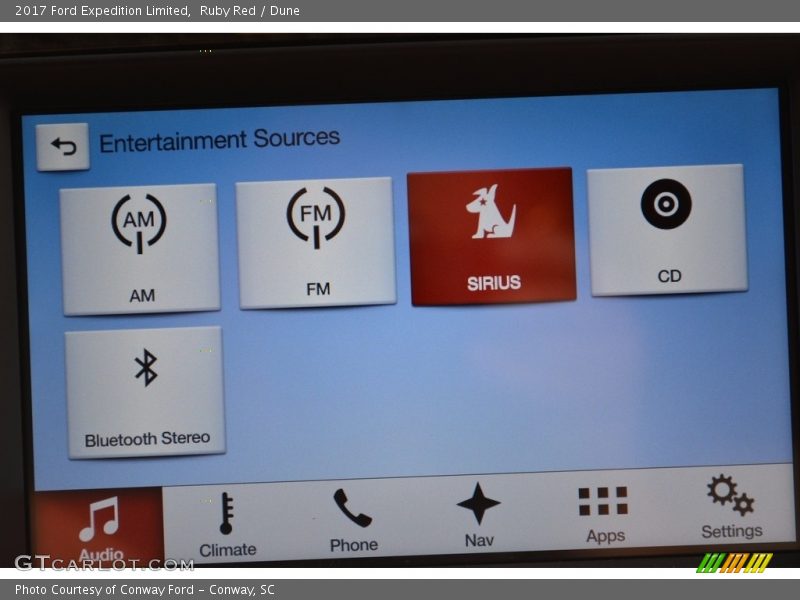The image size is (800, 600).
Task: Open the Apps grid icon
Action: [x=603, y=500]
